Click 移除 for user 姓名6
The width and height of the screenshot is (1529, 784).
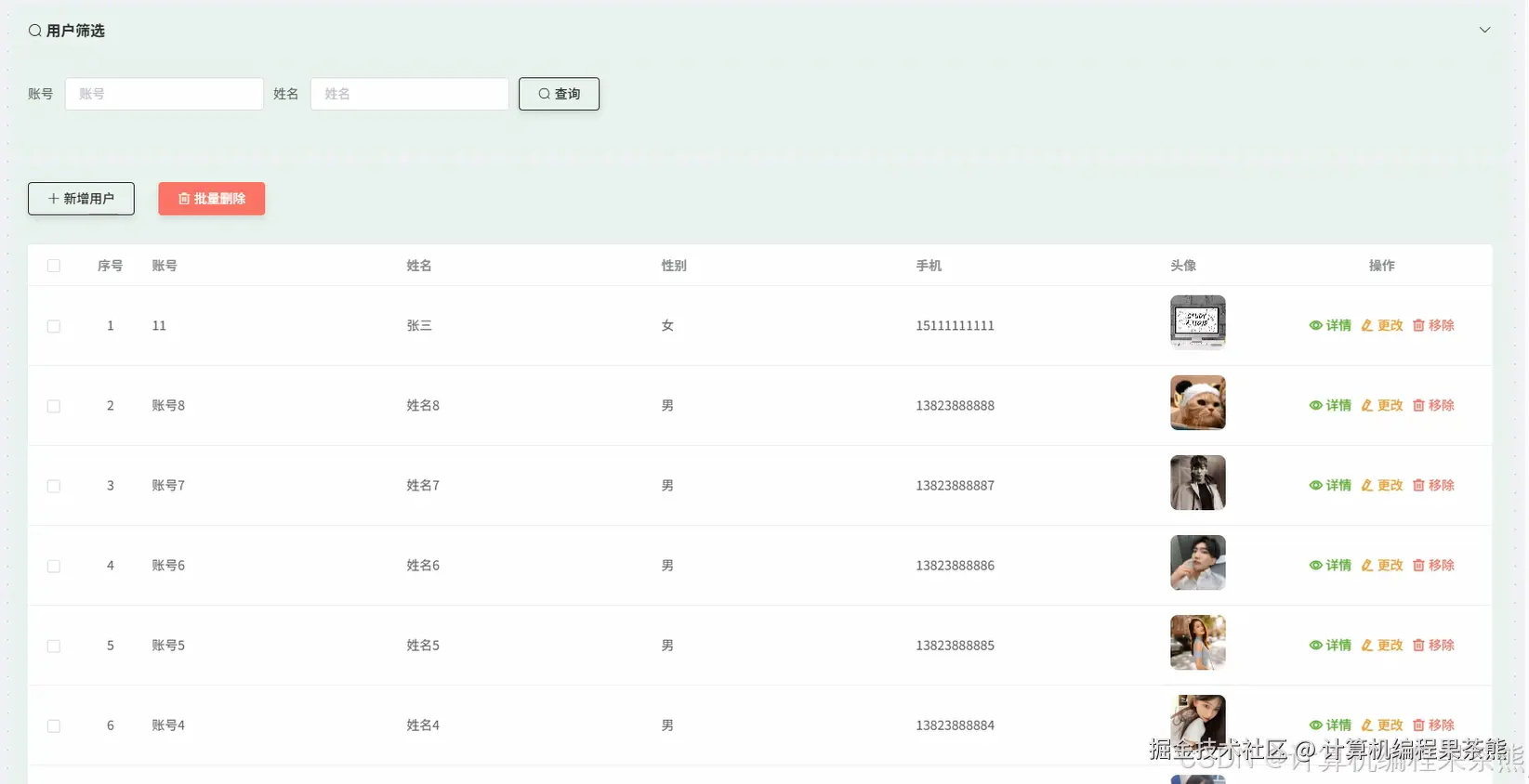(1433, 566)
